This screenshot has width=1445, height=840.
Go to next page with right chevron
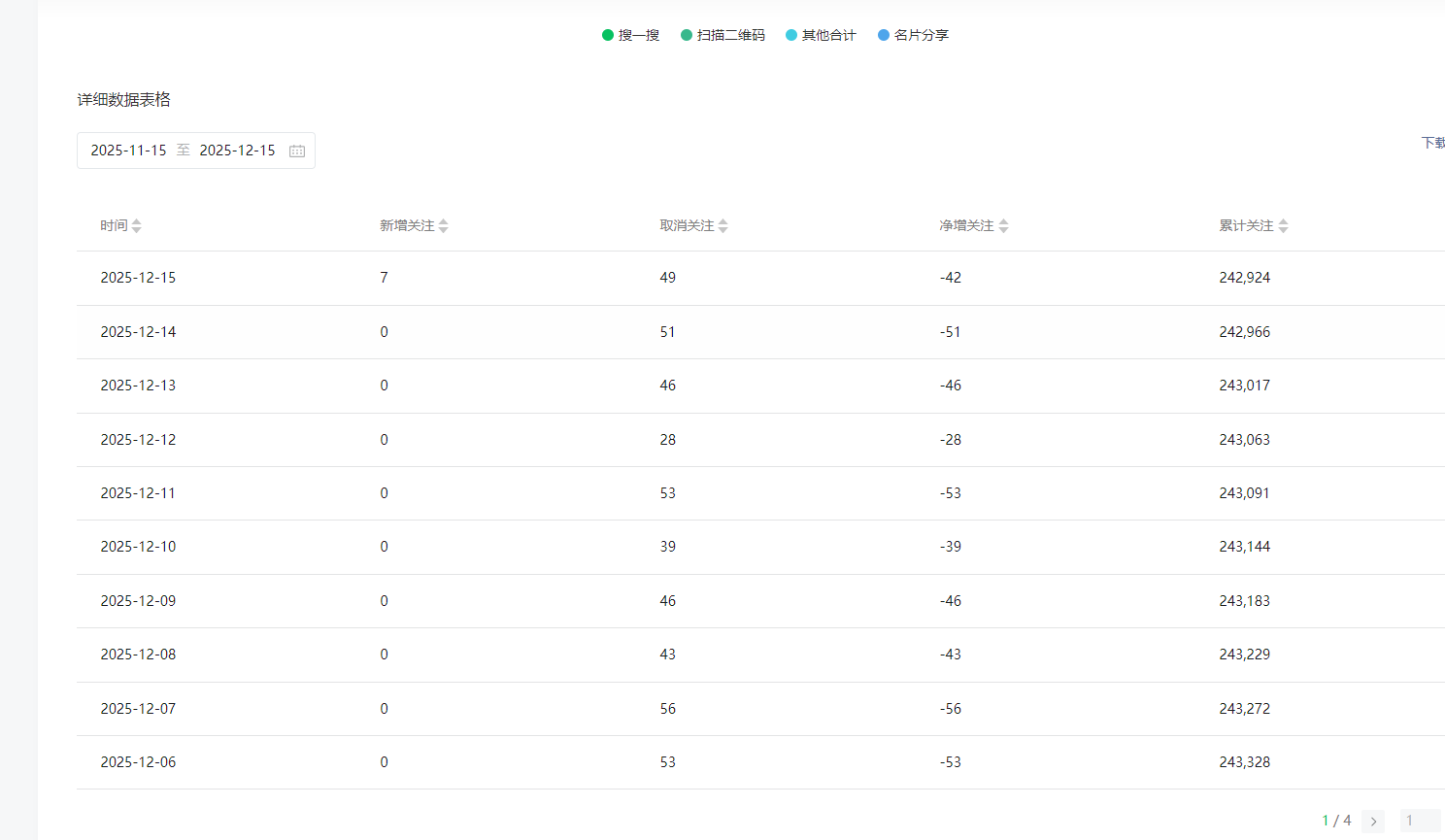click(1373, 821)
